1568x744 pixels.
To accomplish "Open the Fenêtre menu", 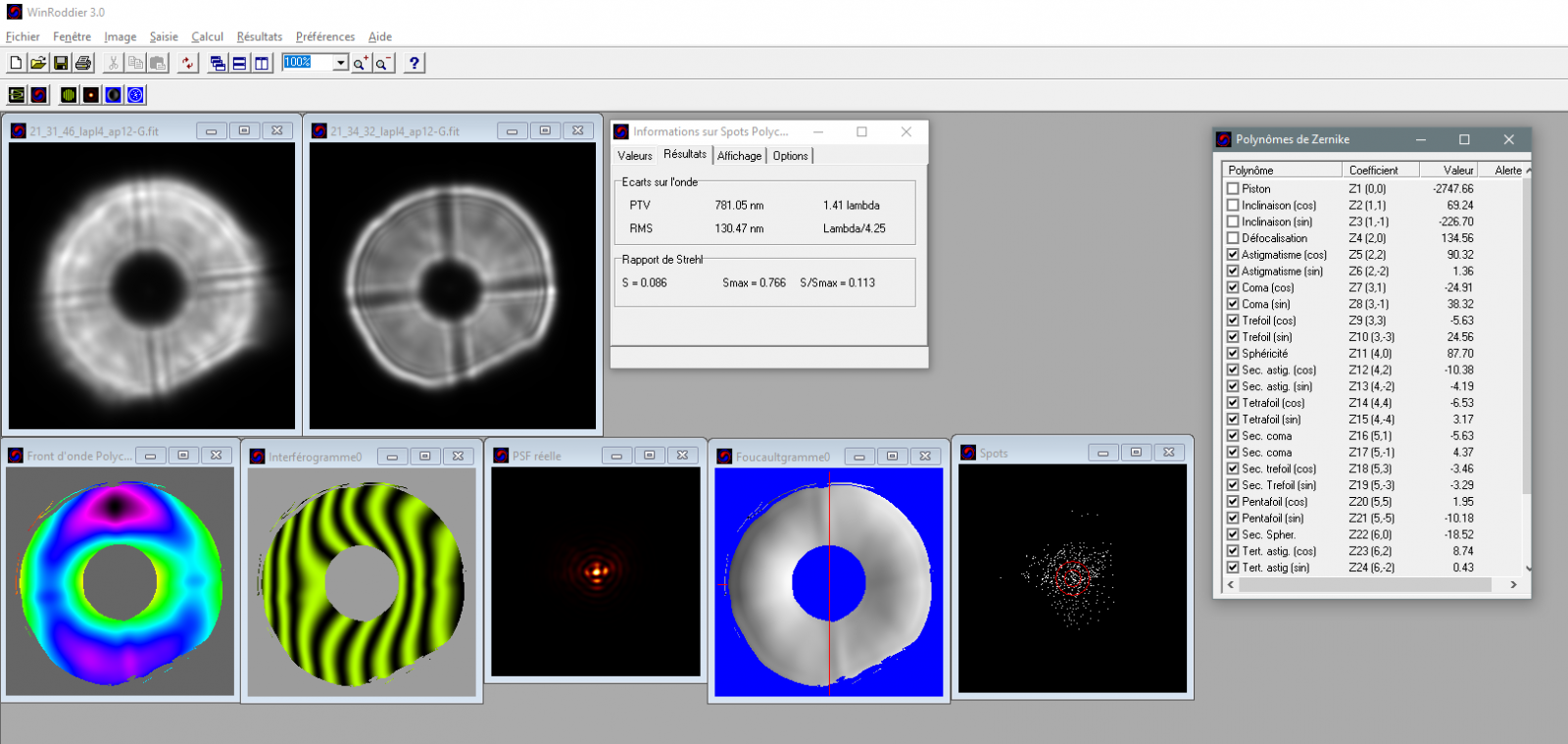I will tap(72, 37).
